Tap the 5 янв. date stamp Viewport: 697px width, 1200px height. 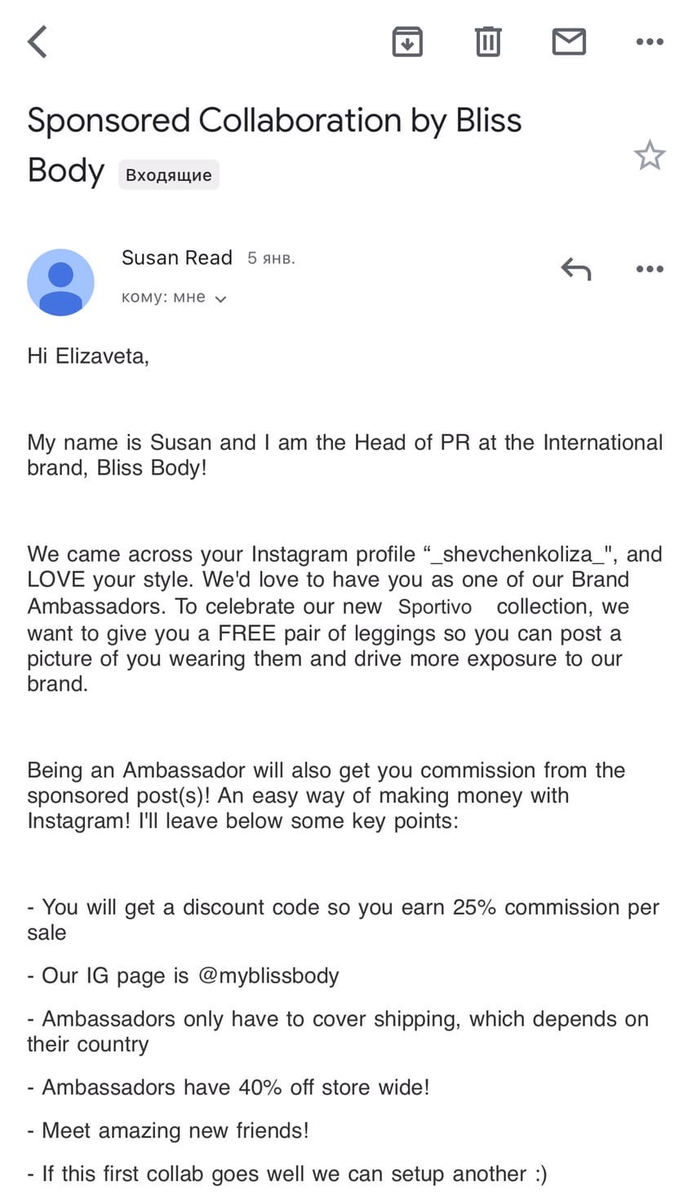(271, 258)
